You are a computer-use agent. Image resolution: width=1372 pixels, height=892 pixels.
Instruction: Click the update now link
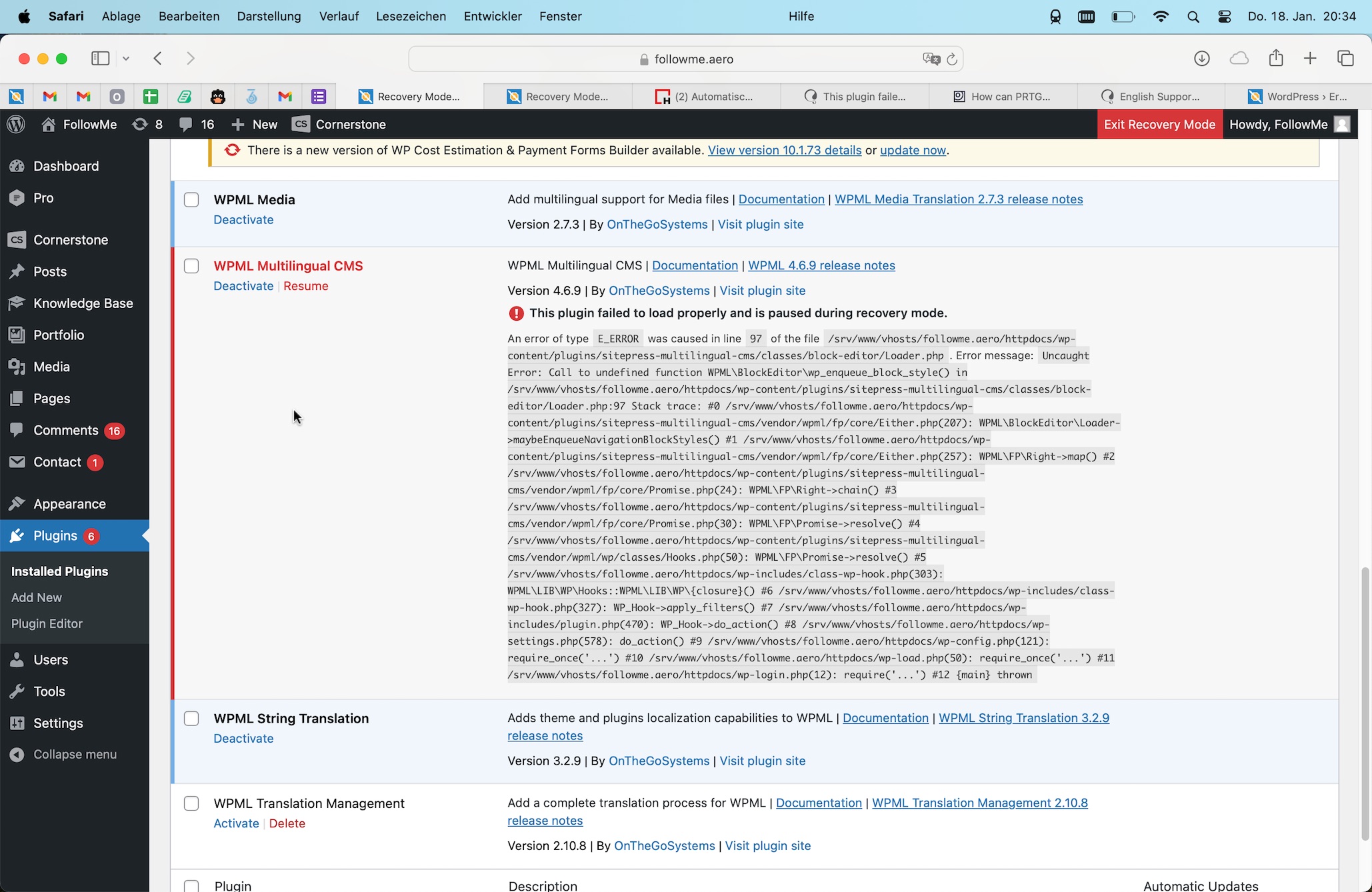coord(913,150)
